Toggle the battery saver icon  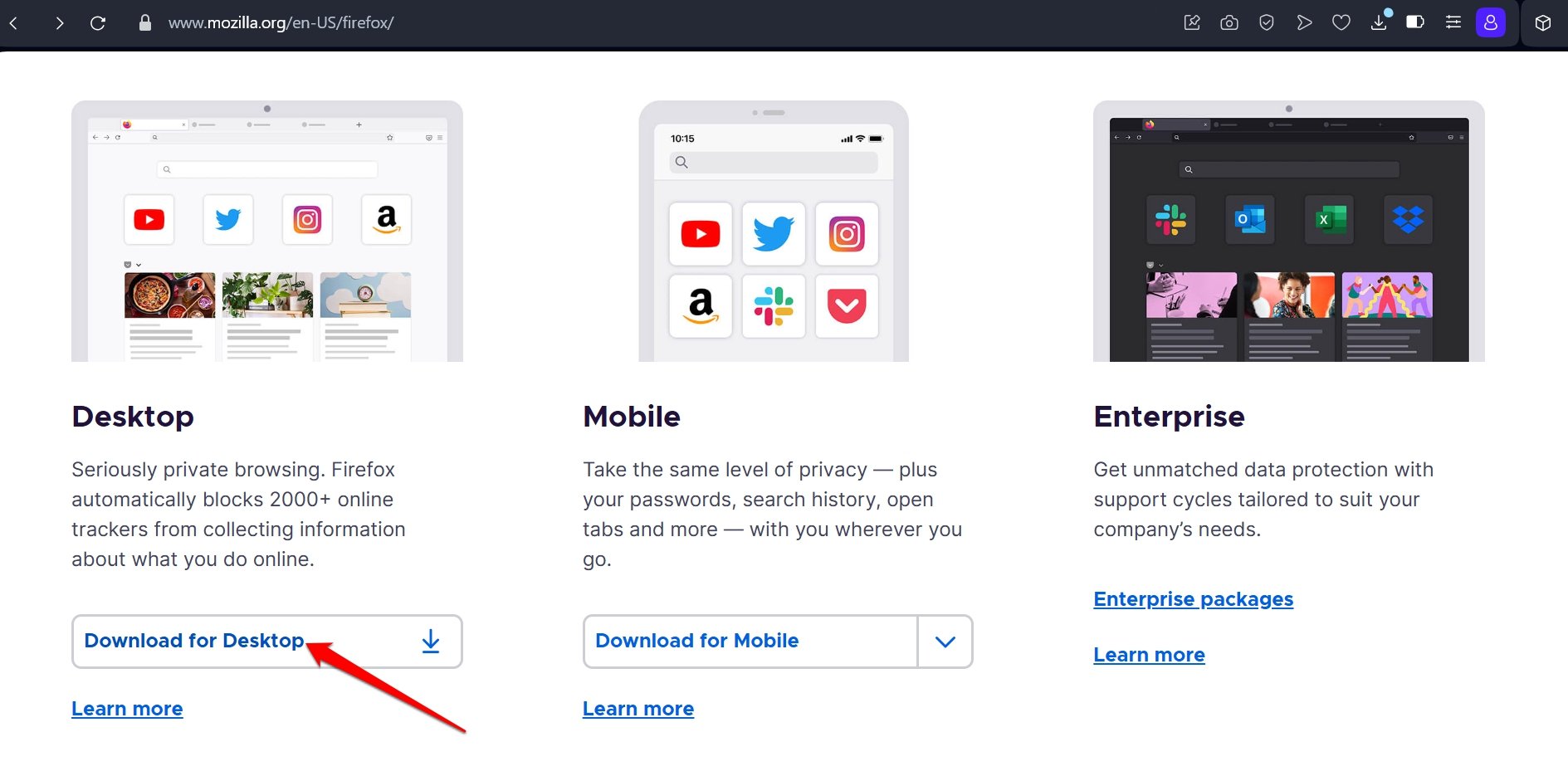click(x=1415, y=23)
